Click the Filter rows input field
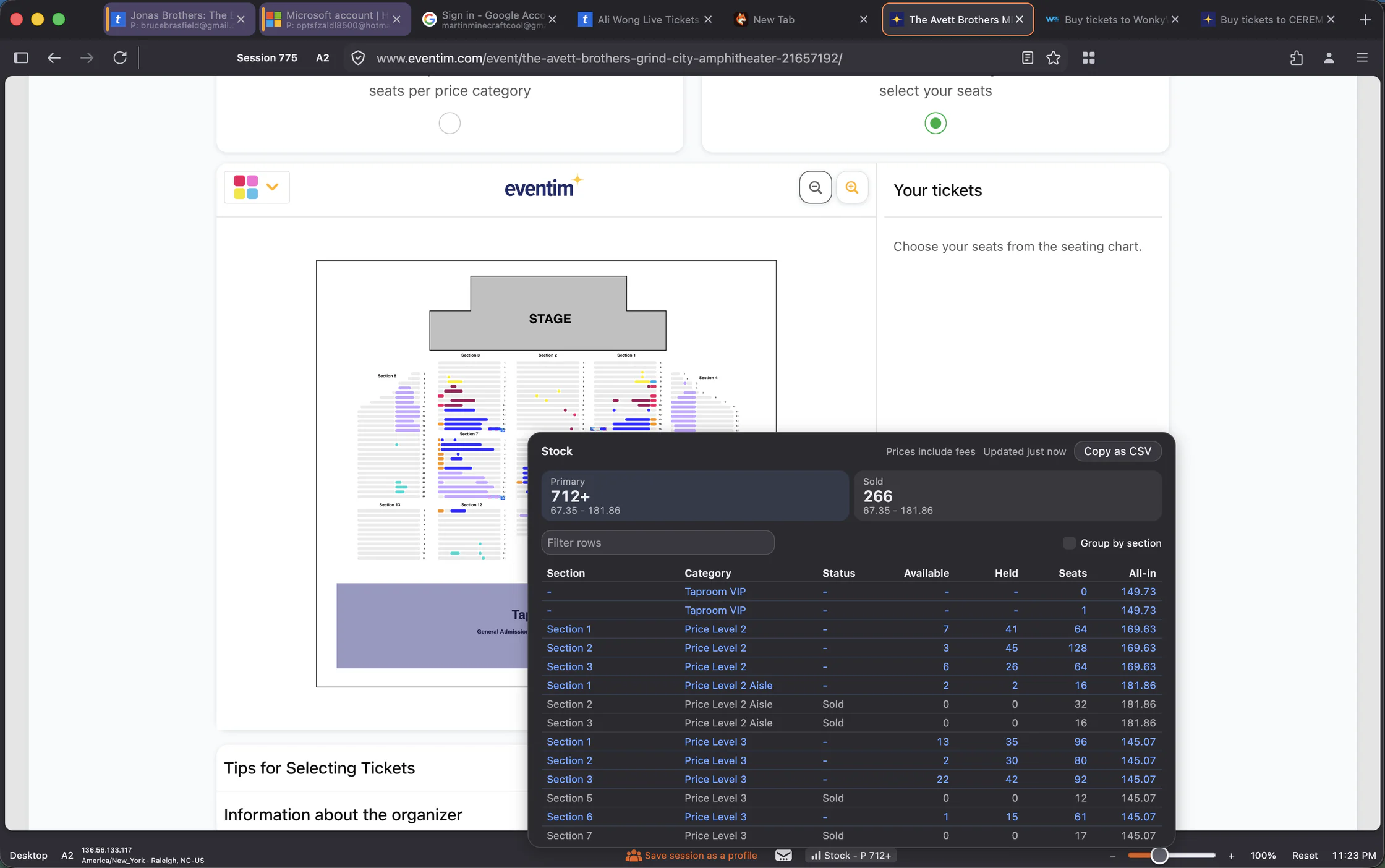The height and width of the screenshot is (868, 1385). click(x=658, y=543)
